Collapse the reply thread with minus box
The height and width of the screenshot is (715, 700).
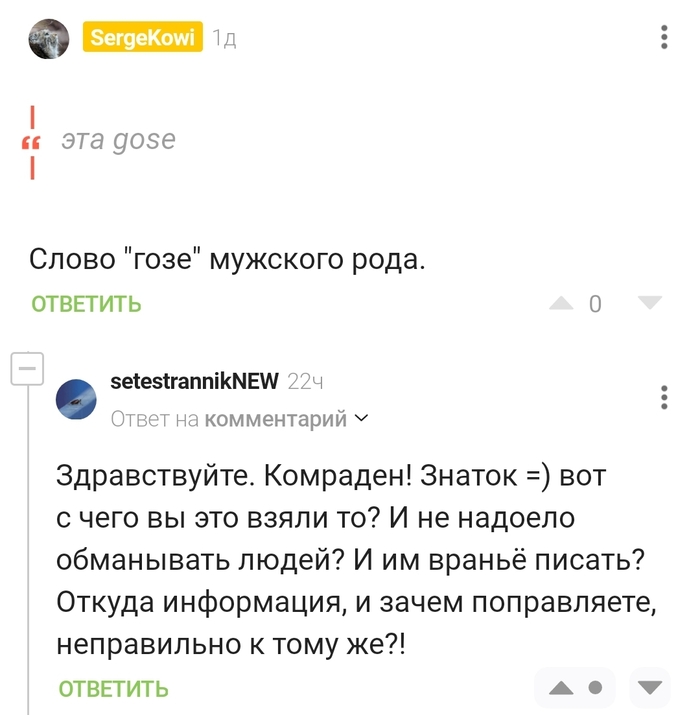click(x=26, y=368)
